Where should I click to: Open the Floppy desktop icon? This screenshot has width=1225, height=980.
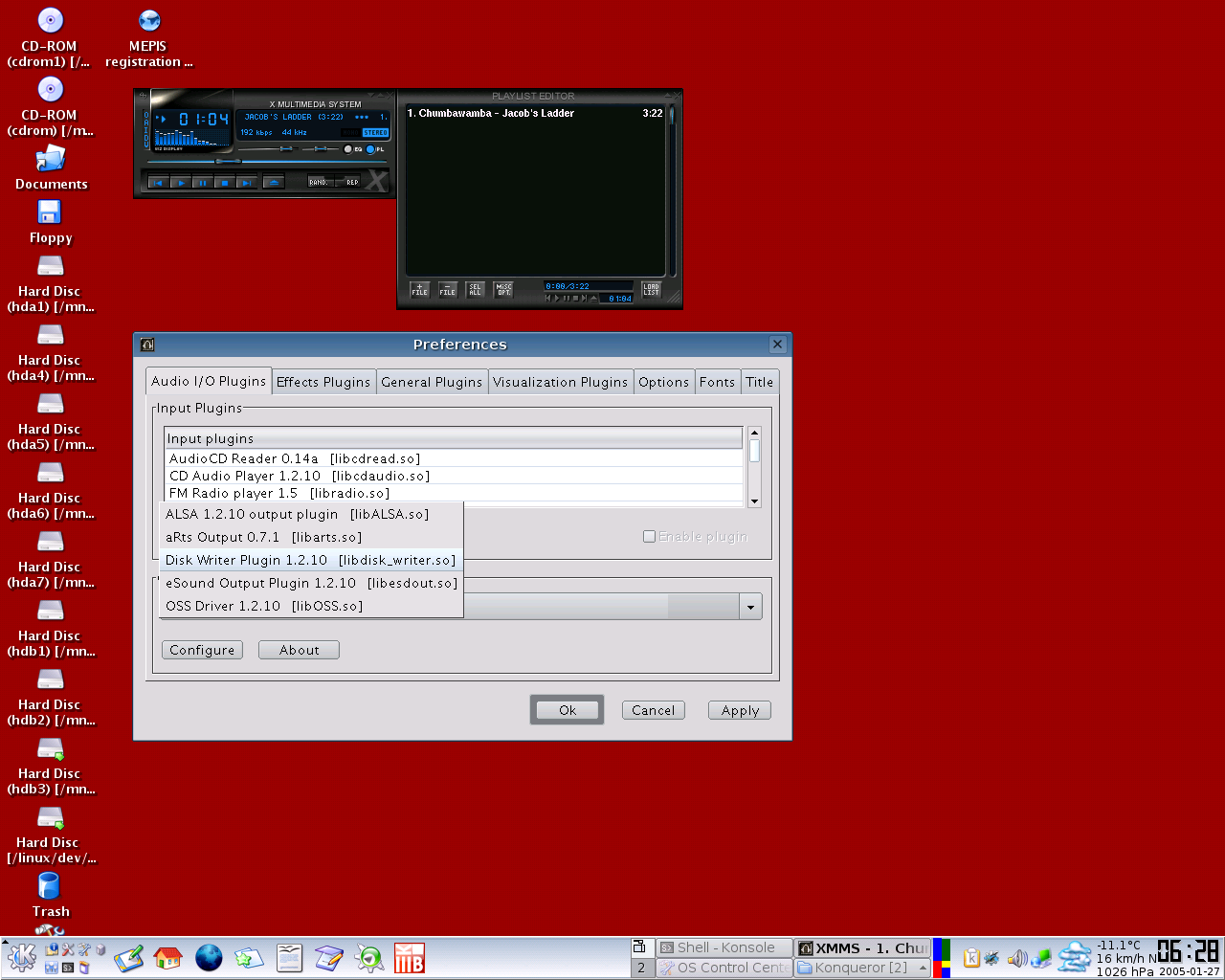coord(50,221)
